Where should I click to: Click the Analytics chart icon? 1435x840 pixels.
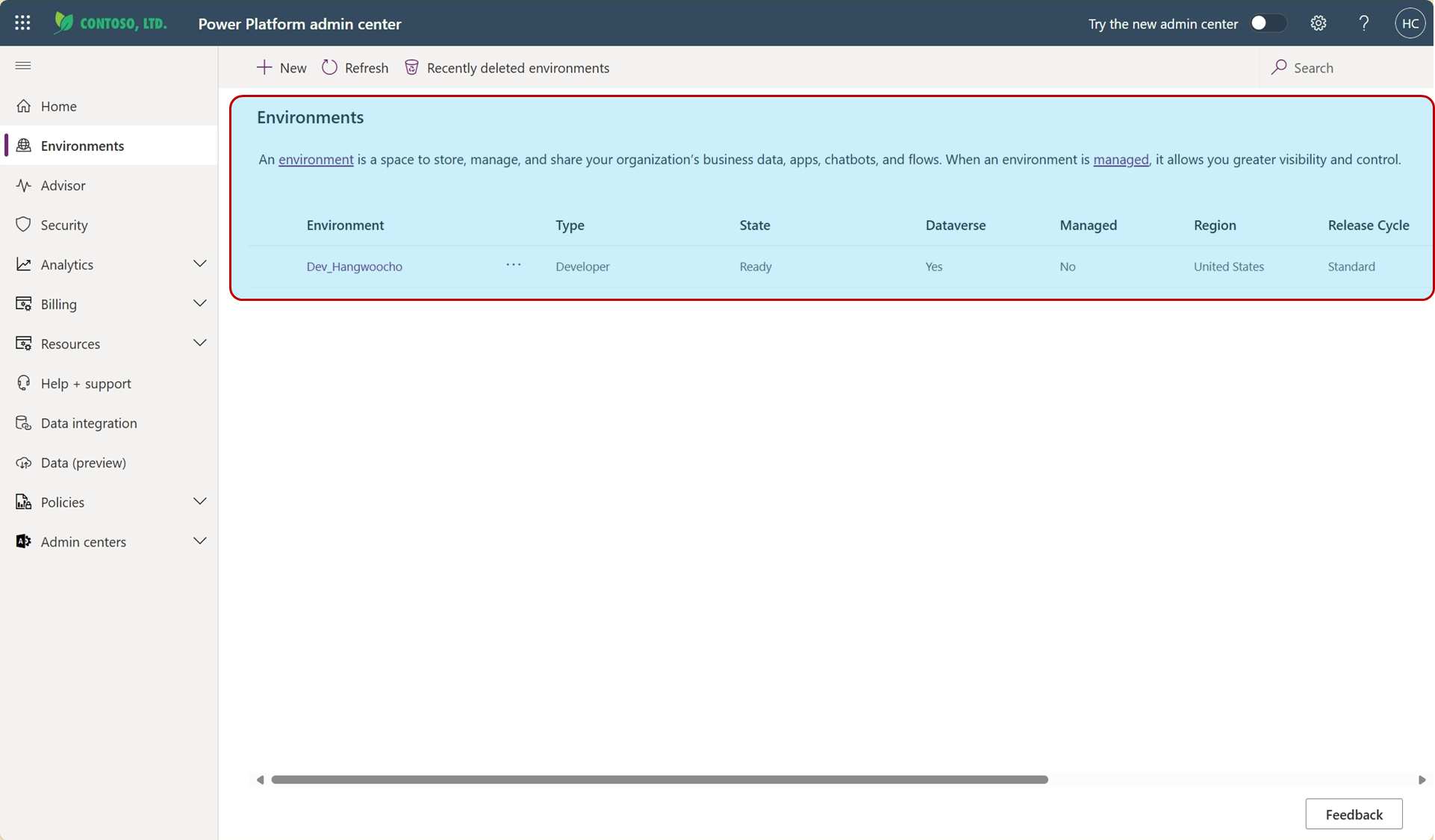24,264
